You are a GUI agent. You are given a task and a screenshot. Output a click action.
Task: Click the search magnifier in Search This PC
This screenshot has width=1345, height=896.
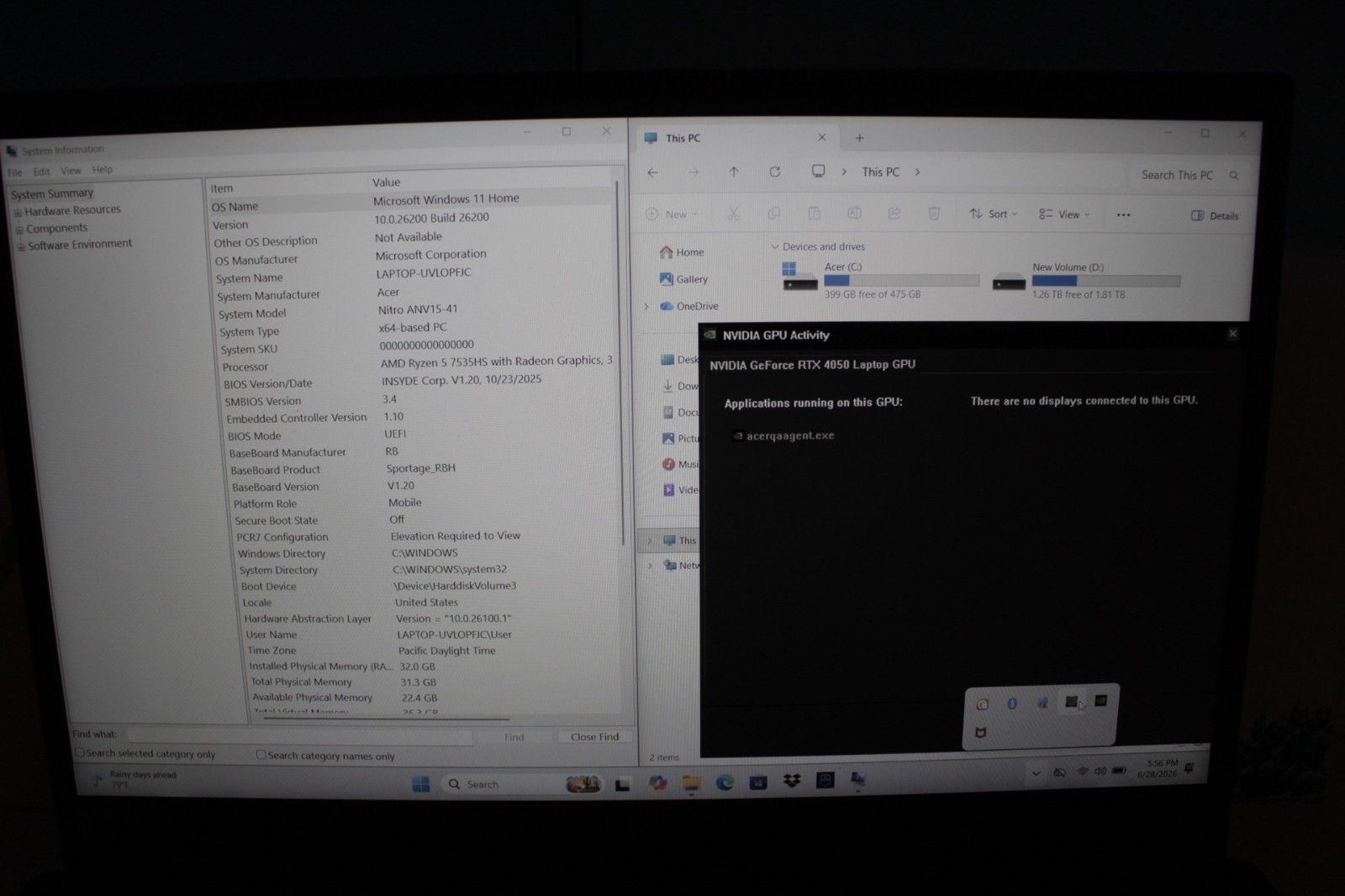click(1234, 175)
